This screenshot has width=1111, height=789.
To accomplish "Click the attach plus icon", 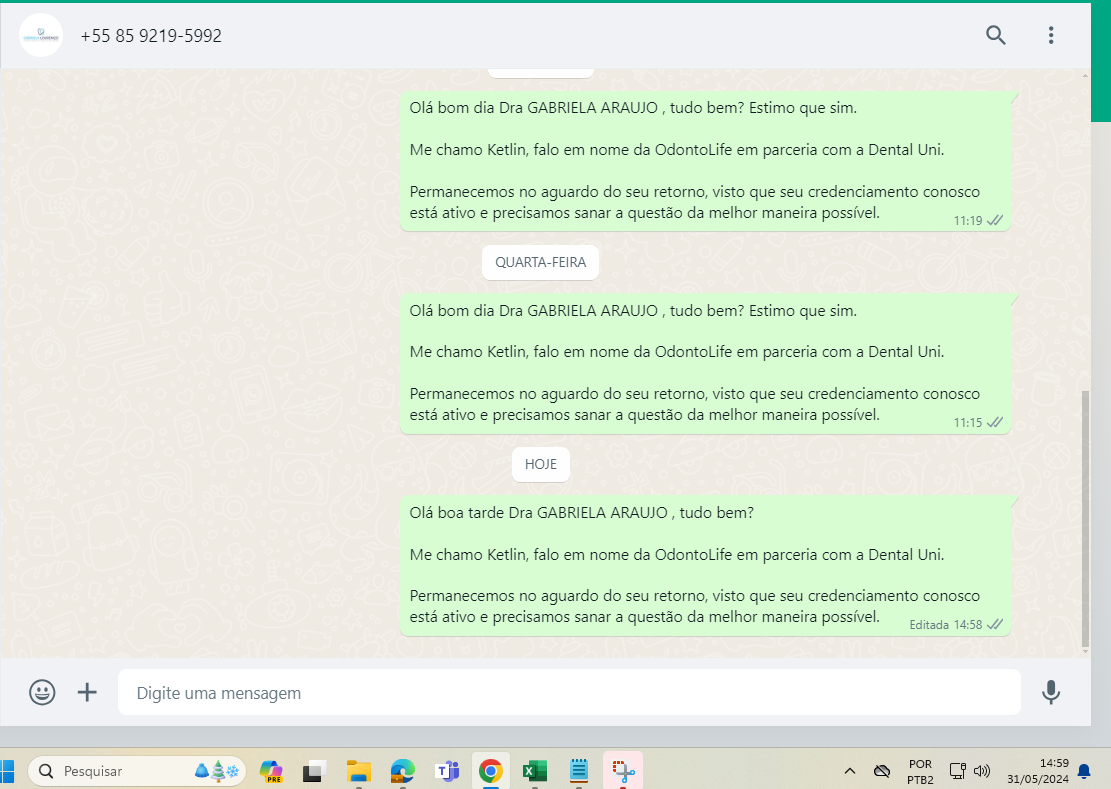I will coord(87,692).
